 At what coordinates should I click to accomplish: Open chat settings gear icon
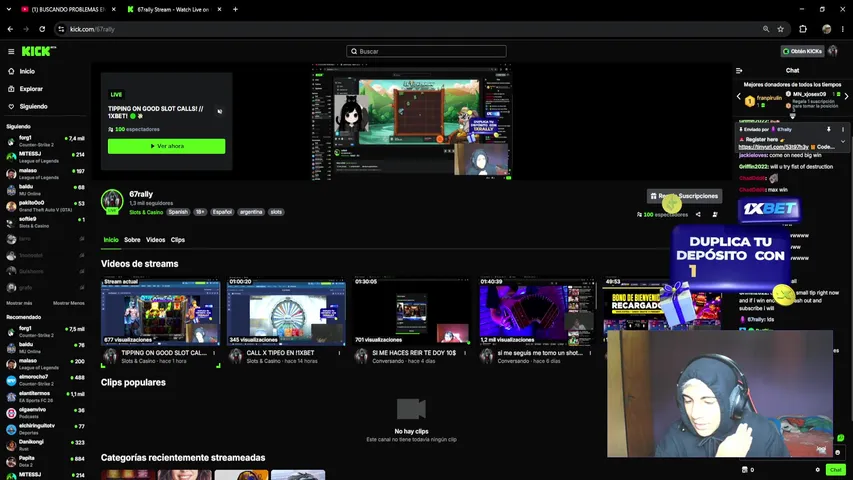pos(817,470)
